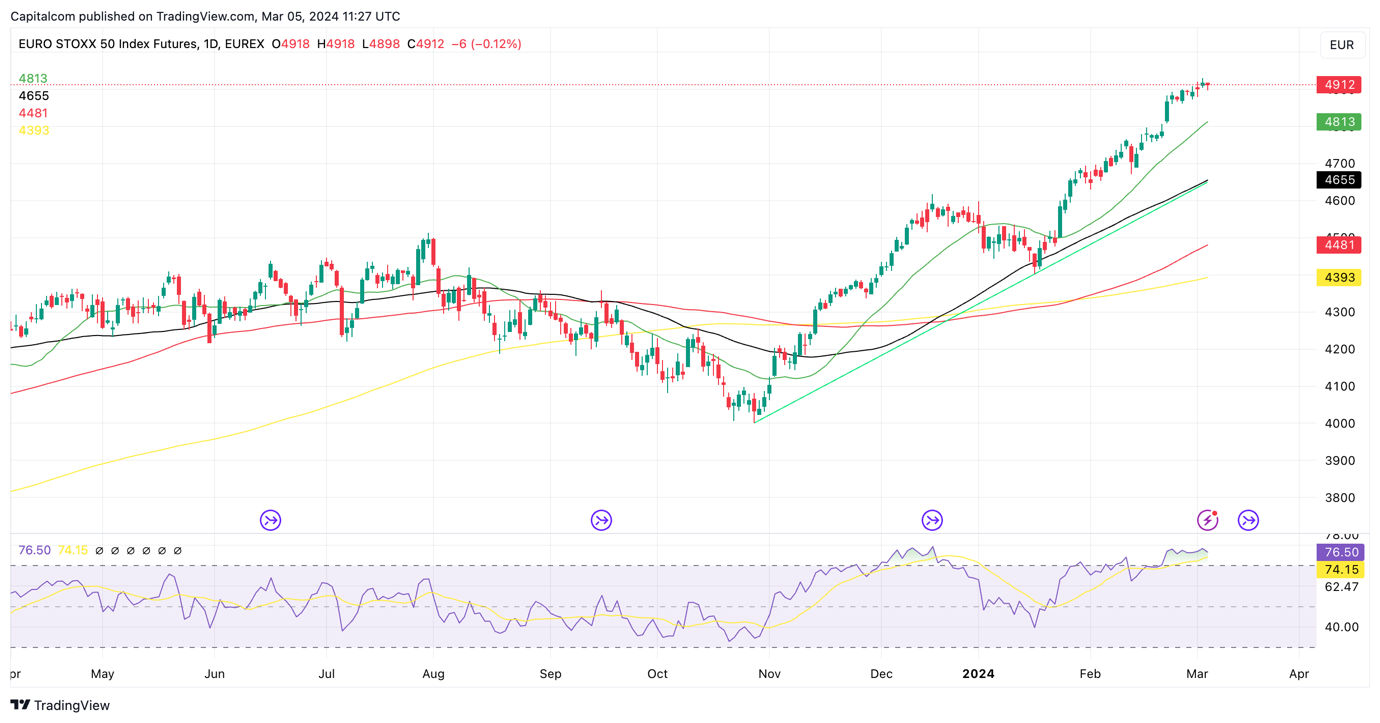Click the 4700 price axis label
The height and width of the screenshot is (723, 1380).
(1340, 163)
